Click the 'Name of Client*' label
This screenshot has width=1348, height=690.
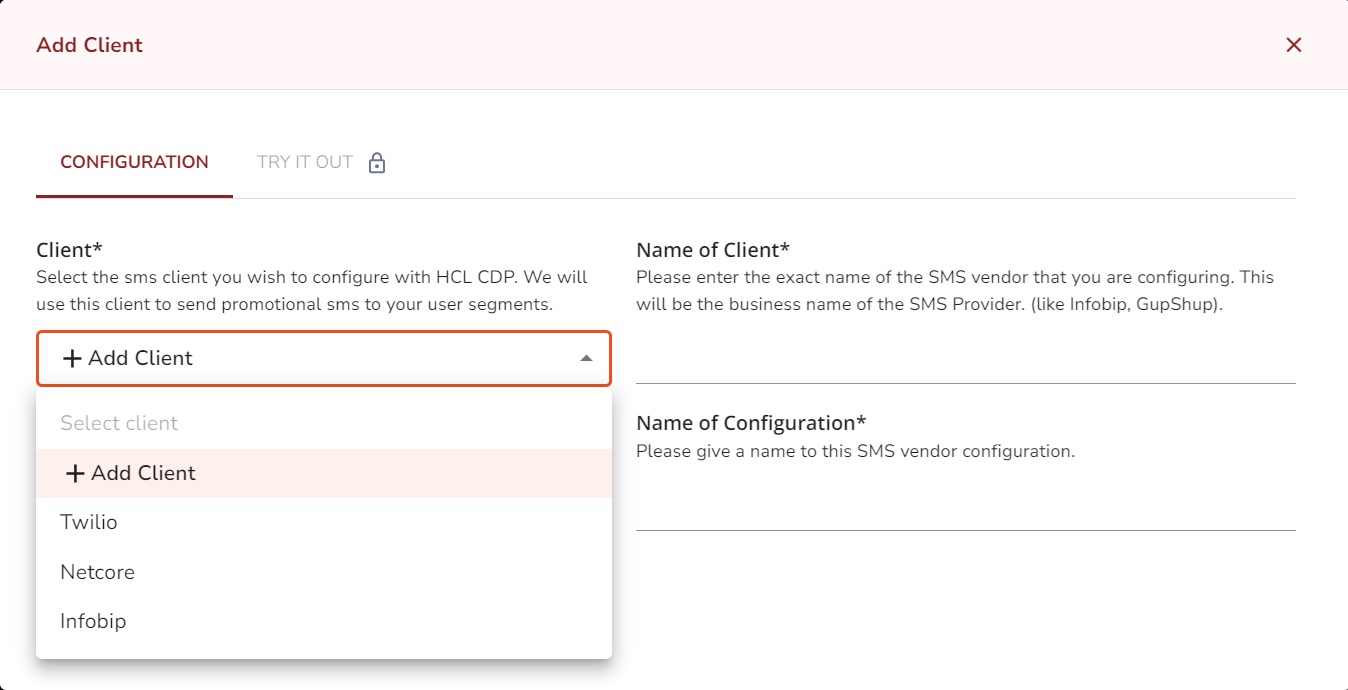click(x=713, y=250)
